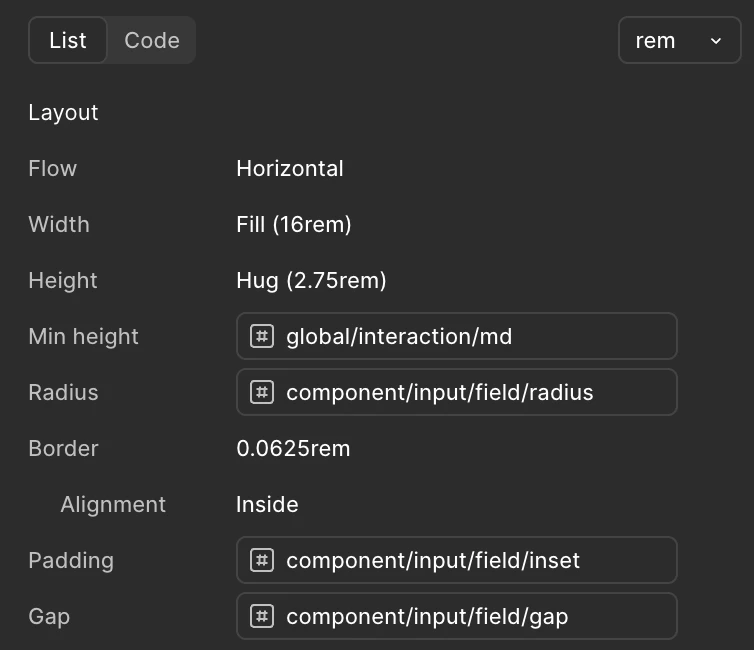Copy the Width value Fill (16rem)

click(x=294, y=224)
